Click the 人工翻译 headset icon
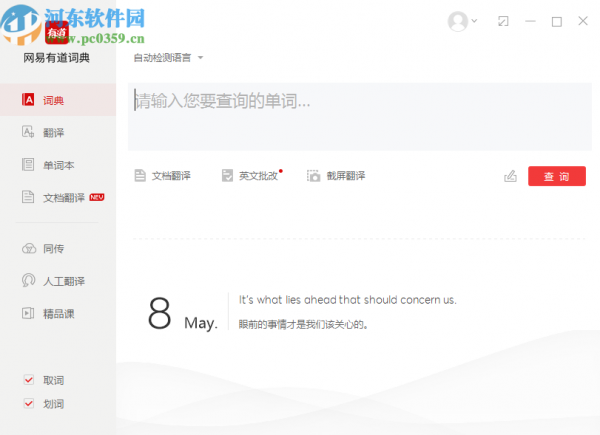The height and width of the screenshot is (435, 600). point(28,280)
